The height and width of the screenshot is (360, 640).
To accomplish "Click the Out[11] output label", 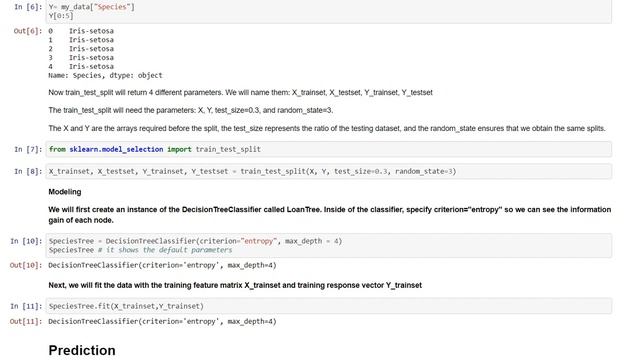I will pyautogui.click(x=26, y=322).
